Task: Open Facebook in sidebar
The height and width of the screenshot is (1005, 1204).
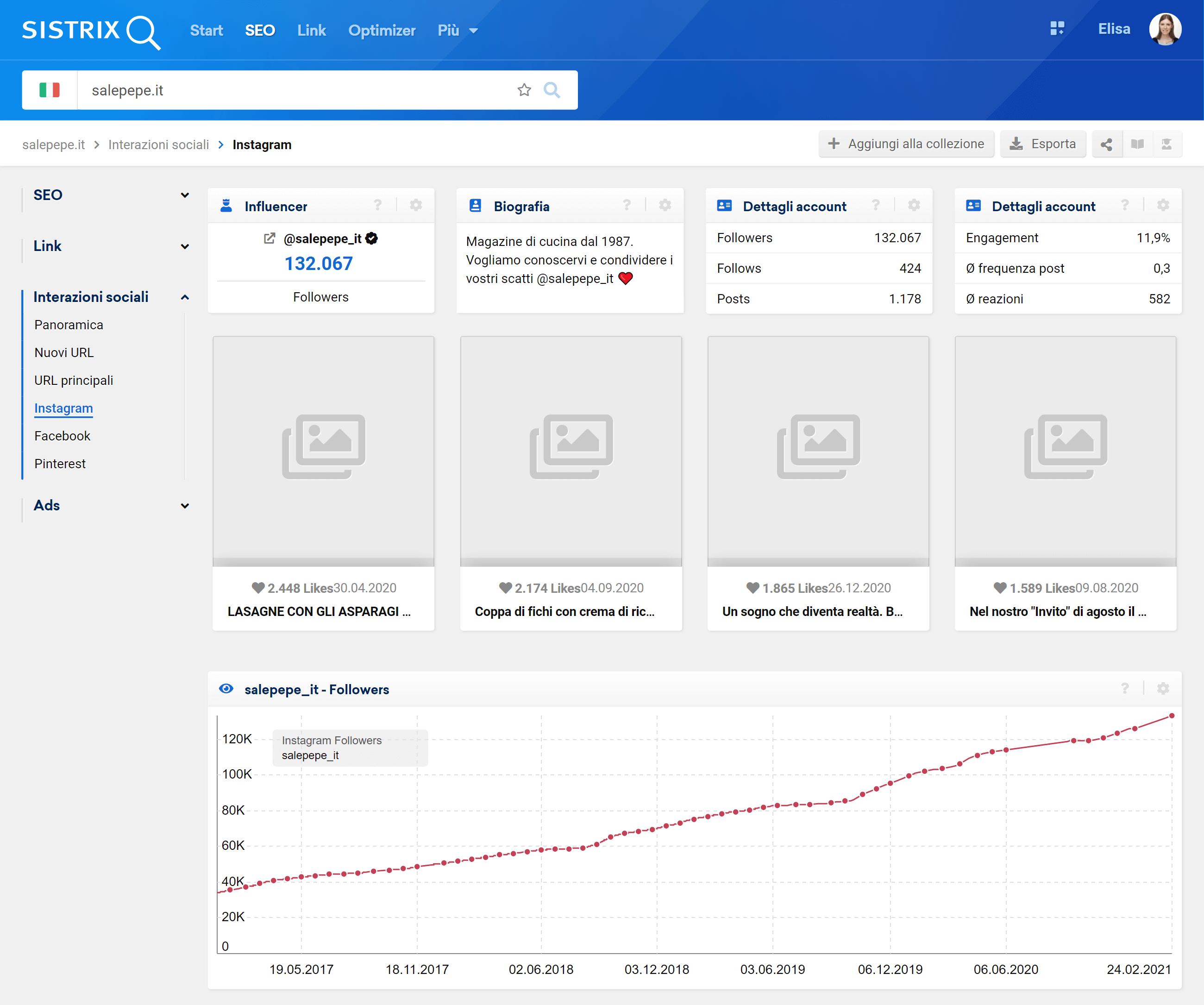Action: [x=63, y=436]
